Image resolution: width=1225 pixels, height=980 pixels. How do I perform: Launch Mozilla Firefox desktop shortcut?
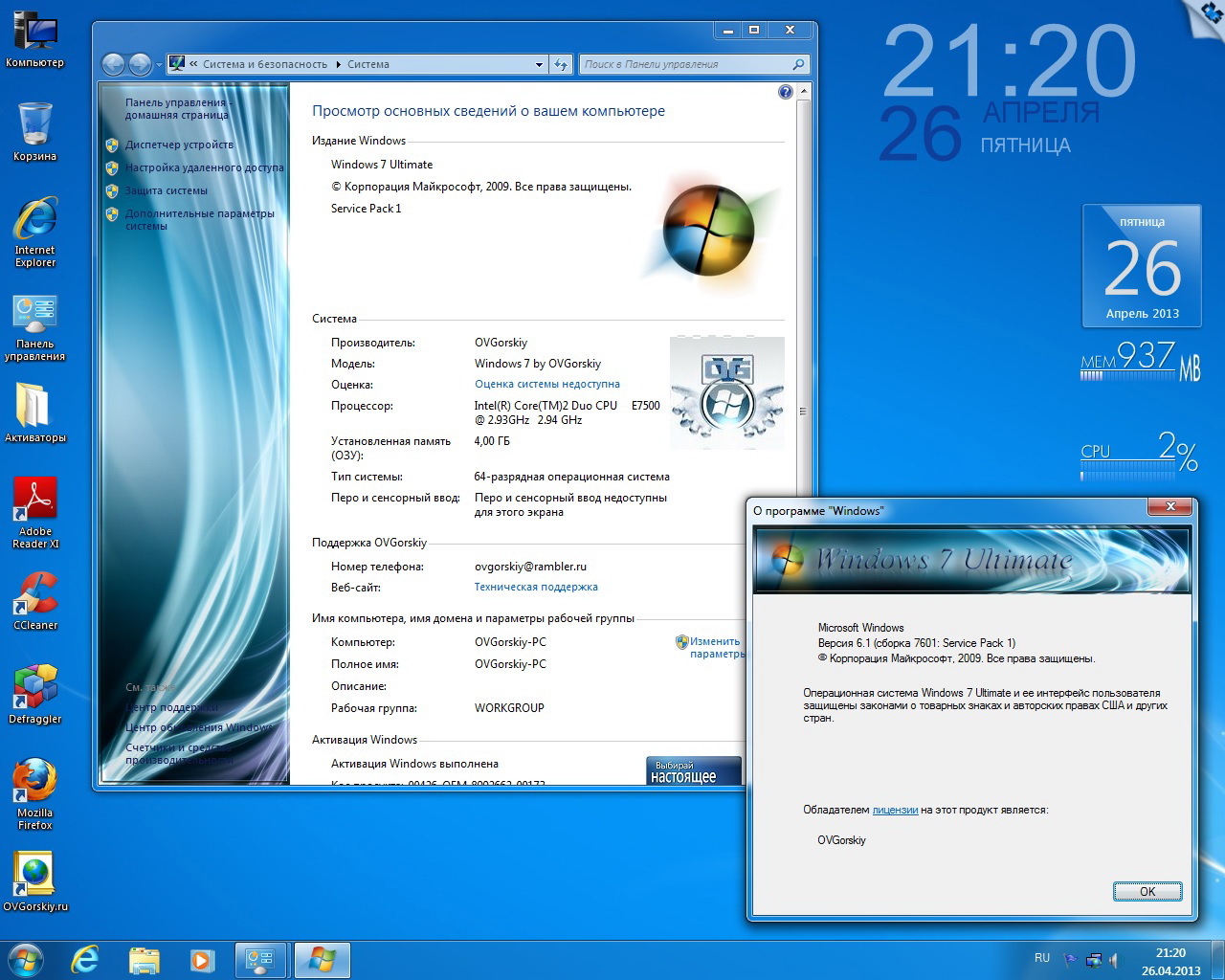click(35, 794)
